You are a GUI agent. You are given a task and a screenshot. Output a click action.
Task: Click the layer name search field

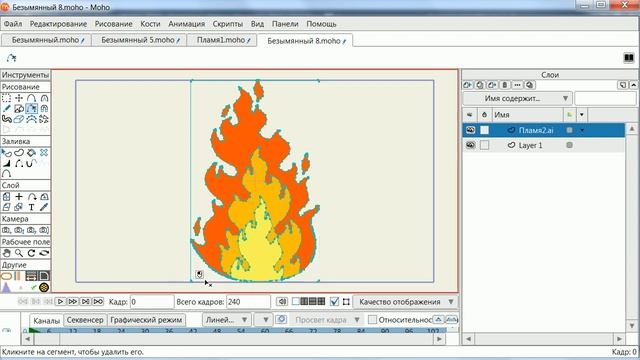click(605, 98)
